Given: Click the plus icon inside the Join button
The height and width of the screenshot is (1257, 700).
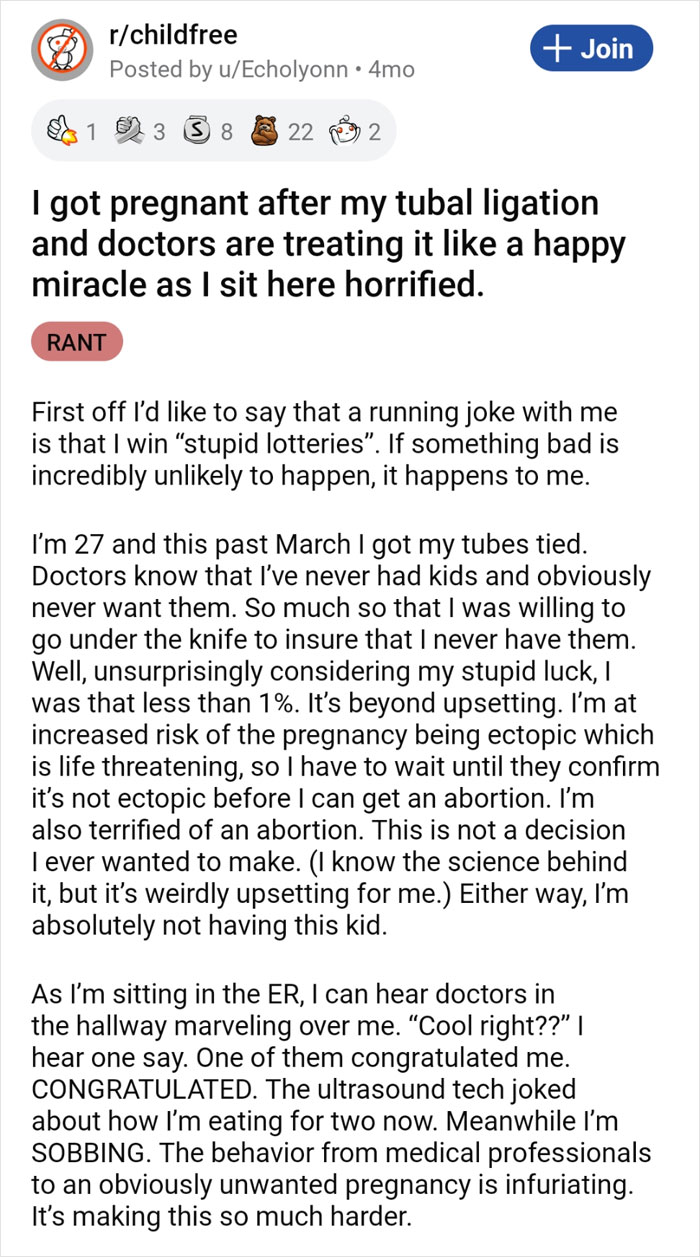Looking at the screenshot, I should pos(555,47).
